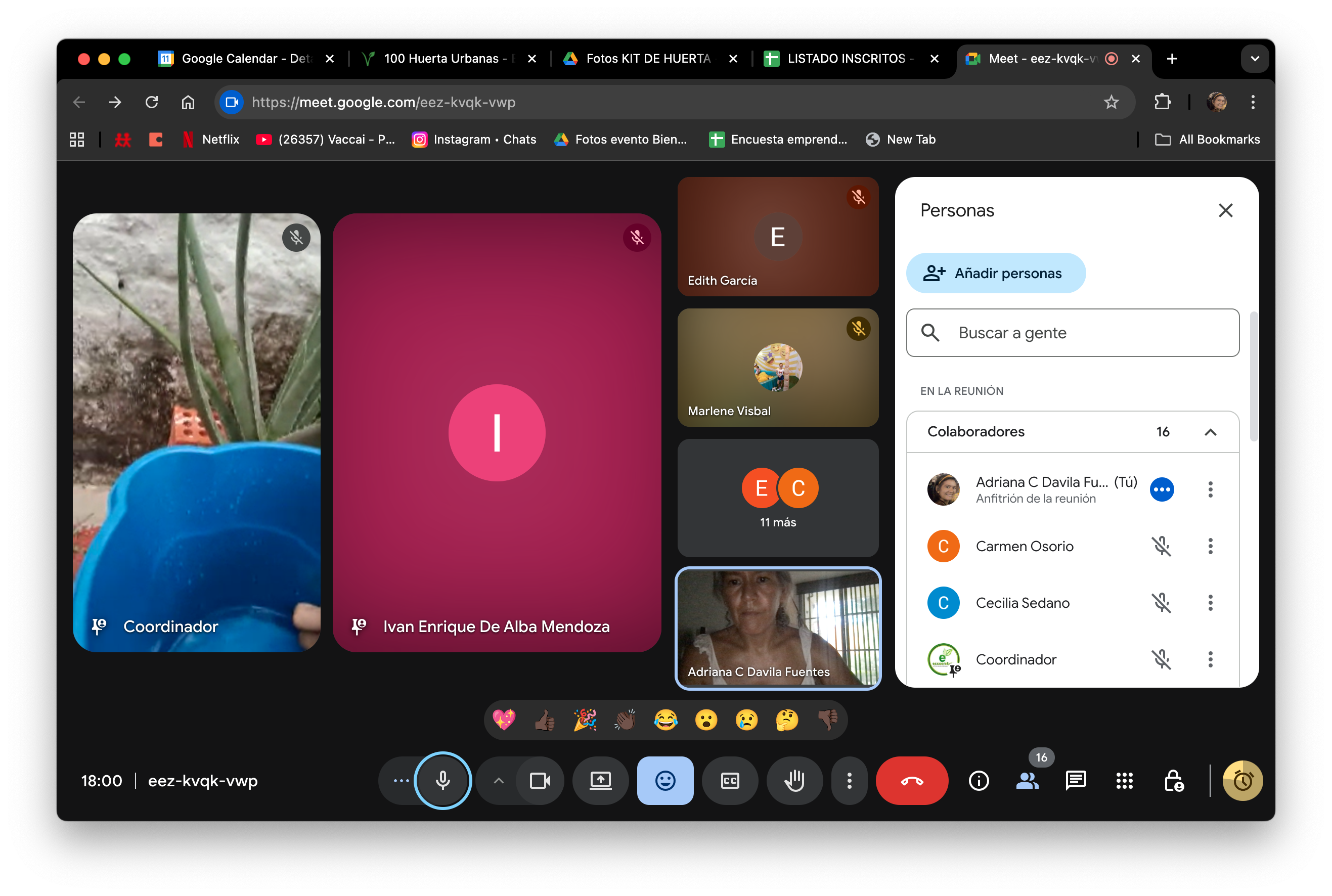Open host controls lock icon
Screen dimensions: 1332x896
tap(1173, 781)
